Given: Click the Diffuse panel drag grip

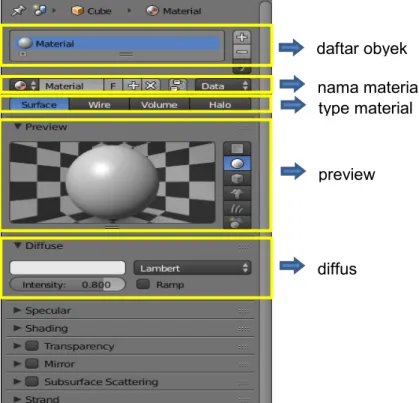Looking at the screenshot, I should pyautogui.click(x=243, y=247).
